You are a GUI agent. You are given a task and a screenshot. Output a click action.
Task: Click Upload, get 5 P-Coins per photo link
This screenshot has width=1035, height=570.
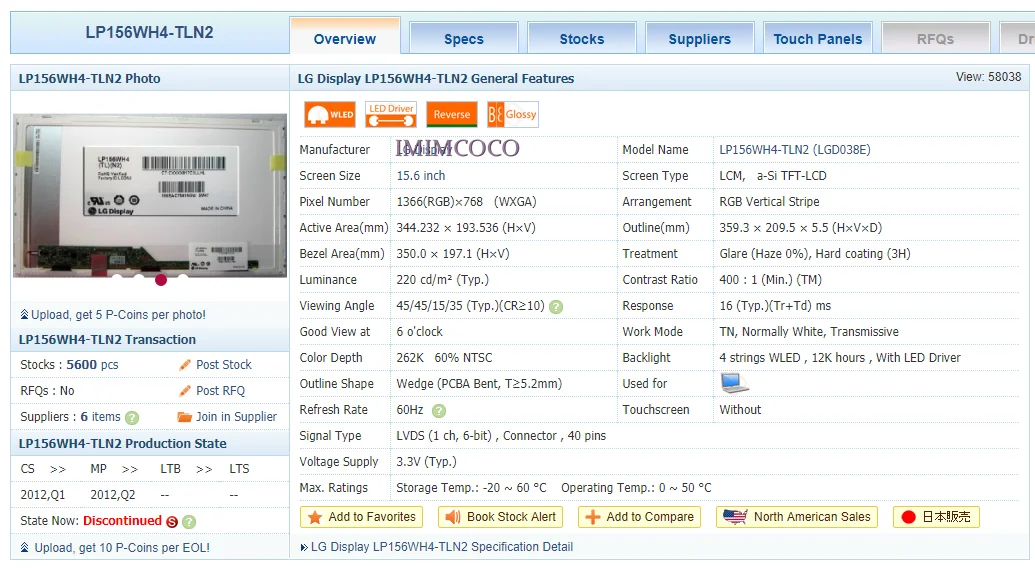(118, 315)
